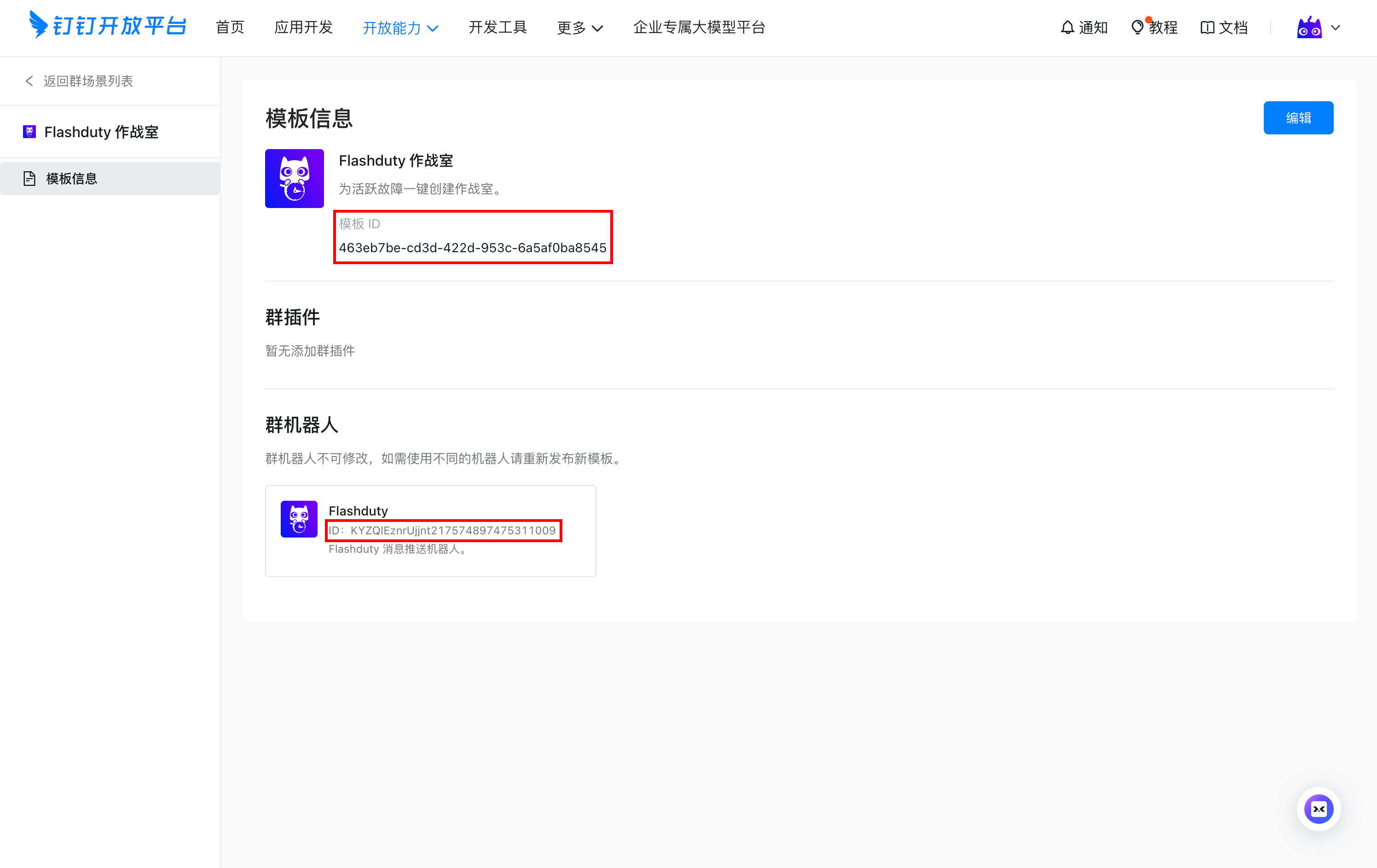
Task: Click the 暂无添加群插件 text
Action: click(x=310, y=351)
